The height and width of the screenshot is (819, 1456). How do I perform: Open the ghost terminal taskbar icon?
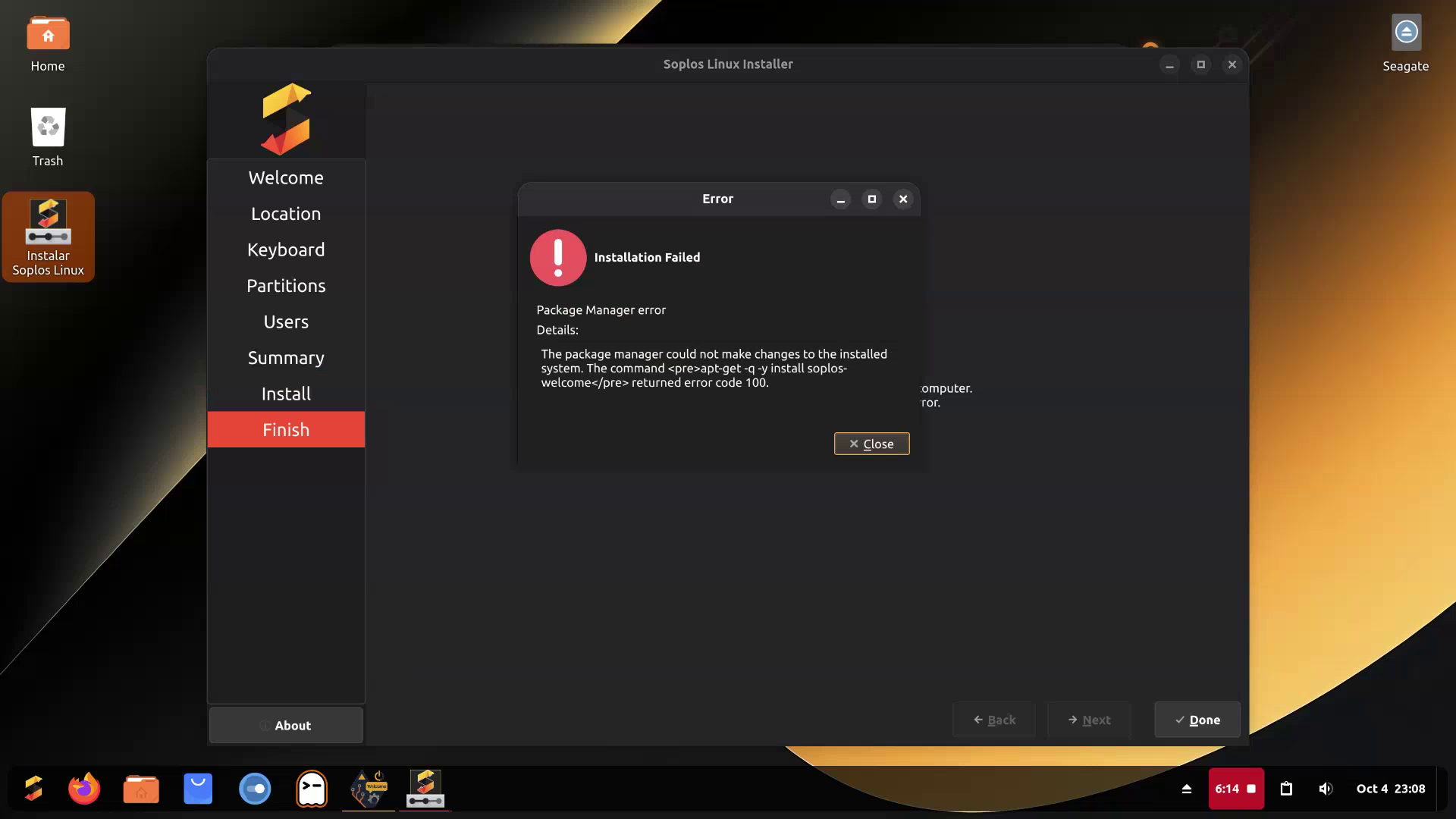click(x=312, y=789)
